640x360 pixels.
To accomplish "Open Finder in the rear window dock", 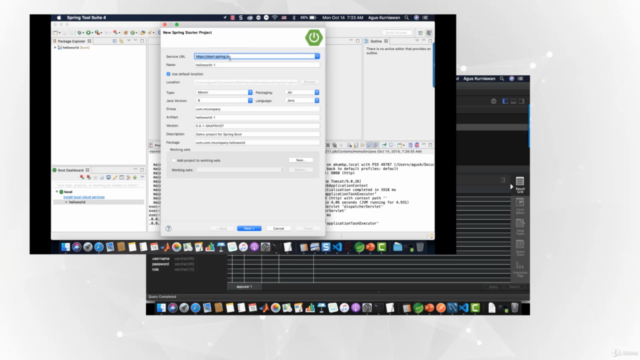I will 161,308.
